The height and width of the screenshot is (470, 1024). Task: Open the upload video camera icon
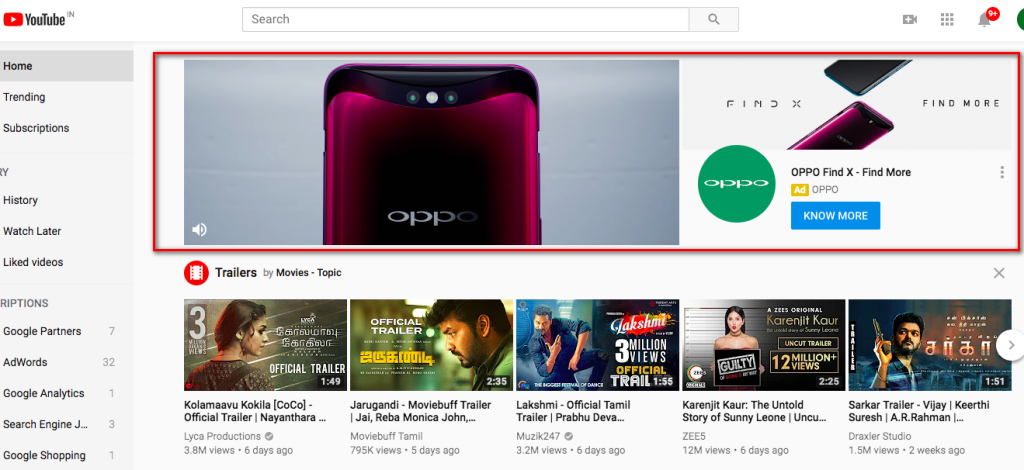[909, 20]
